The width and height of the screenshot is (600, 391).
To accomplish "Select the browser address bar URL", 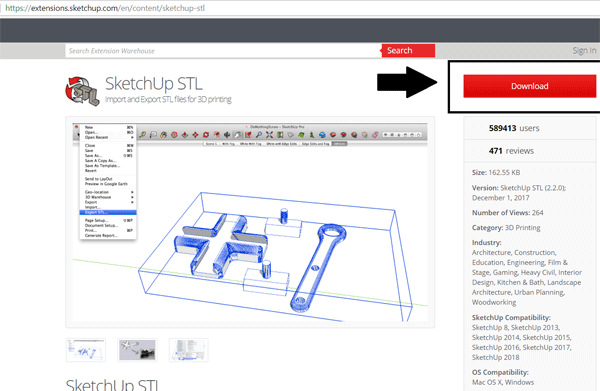I will click(105, 8).
